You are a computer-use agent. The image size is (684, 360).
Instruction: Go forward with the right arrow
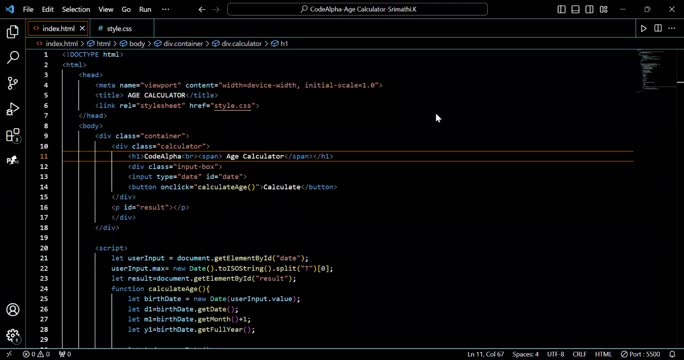(216, 9)
